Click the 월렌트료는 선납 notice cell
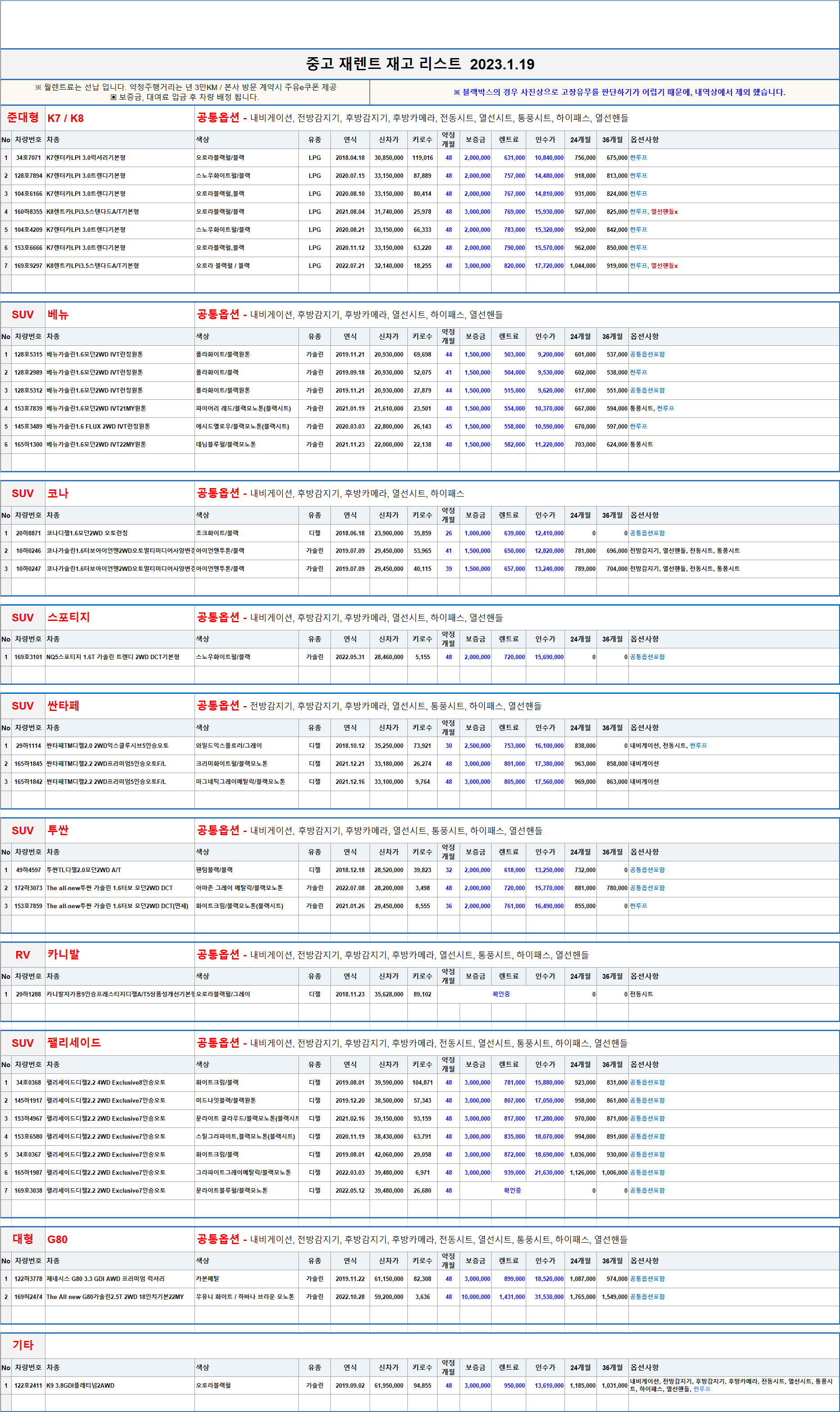This screenshot has height=1412, width=840. pos(185,92)
